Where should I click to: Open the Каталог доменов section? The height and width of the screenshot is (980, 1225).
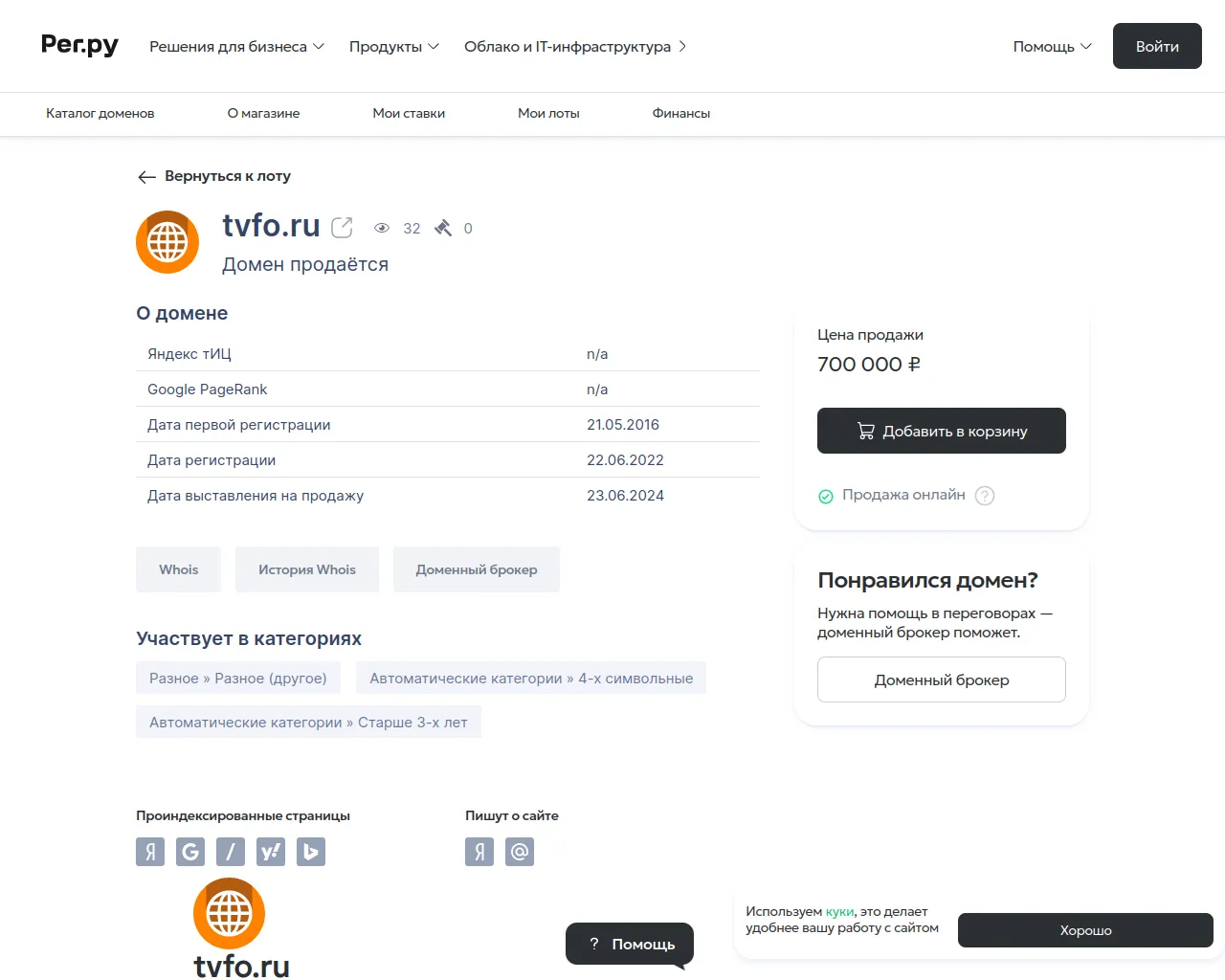click(100, 113)
